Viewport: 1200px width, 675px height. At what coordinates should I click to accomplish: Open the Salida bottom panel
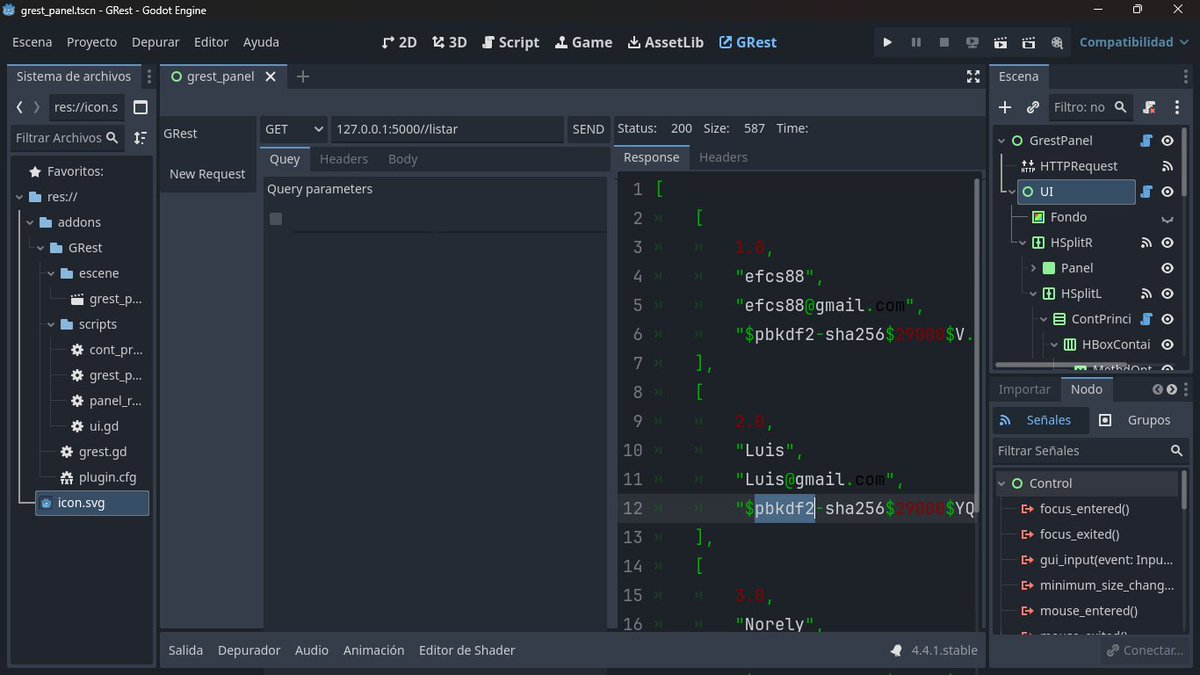click(x=186, y=650)
